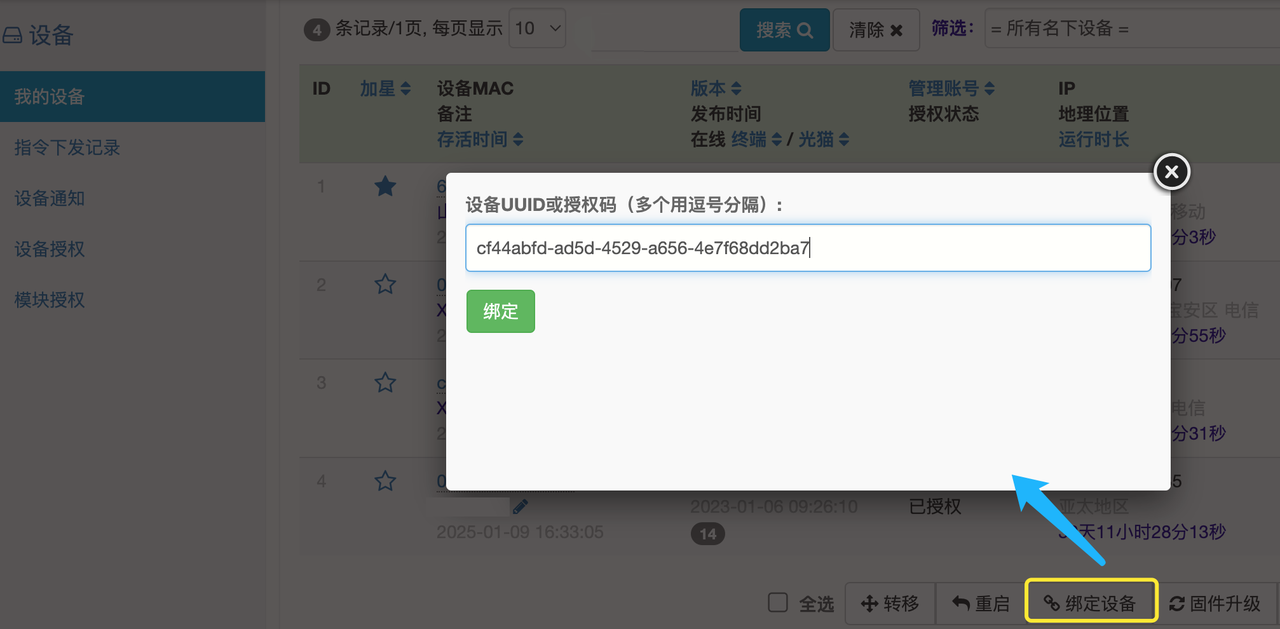The image size is (1280, 629).
Task: Click the green 绑定 button
Action: (500, 311)
